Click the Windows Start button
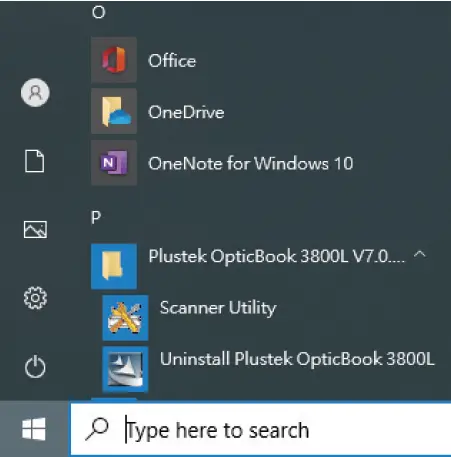 pyautogui.click(x=34, y=429)
